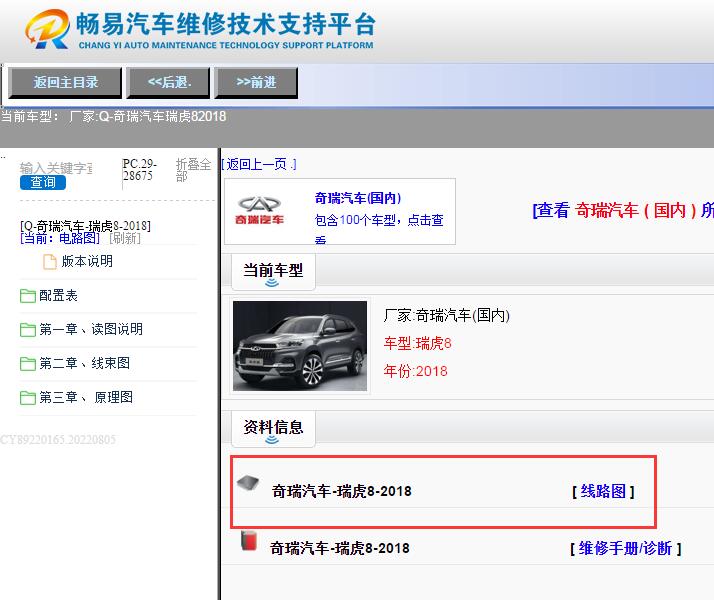714x600 pixels.
Task: Expand 第二章、线束图 chapter
Action: [84, 363]
